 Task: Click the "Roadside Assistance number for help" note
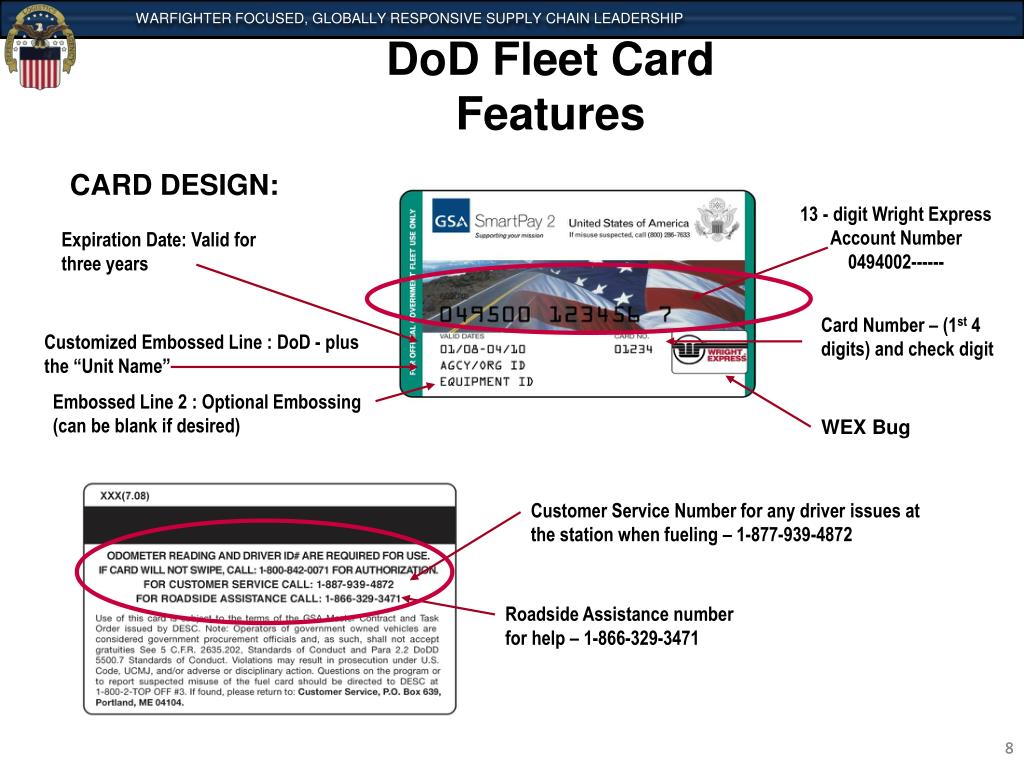pyautogui.click(x=619, y=626)
